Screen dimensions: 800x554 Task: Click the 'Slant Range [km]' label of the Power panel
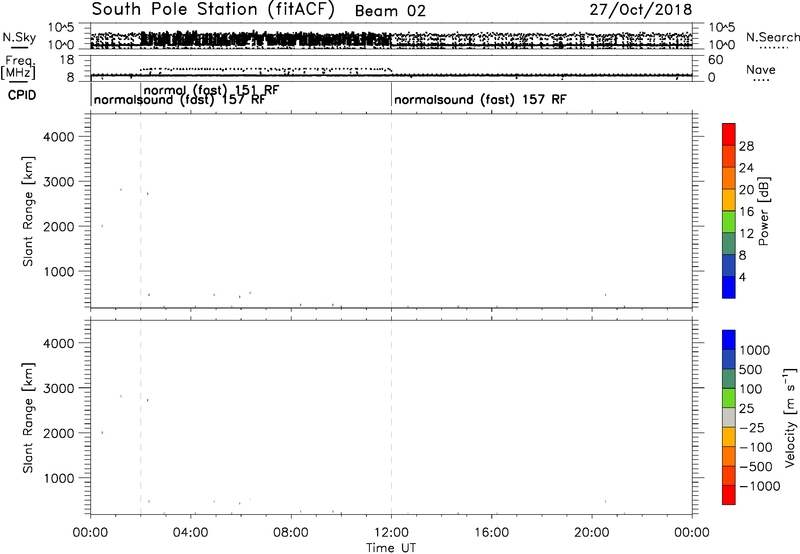[28, 211]
